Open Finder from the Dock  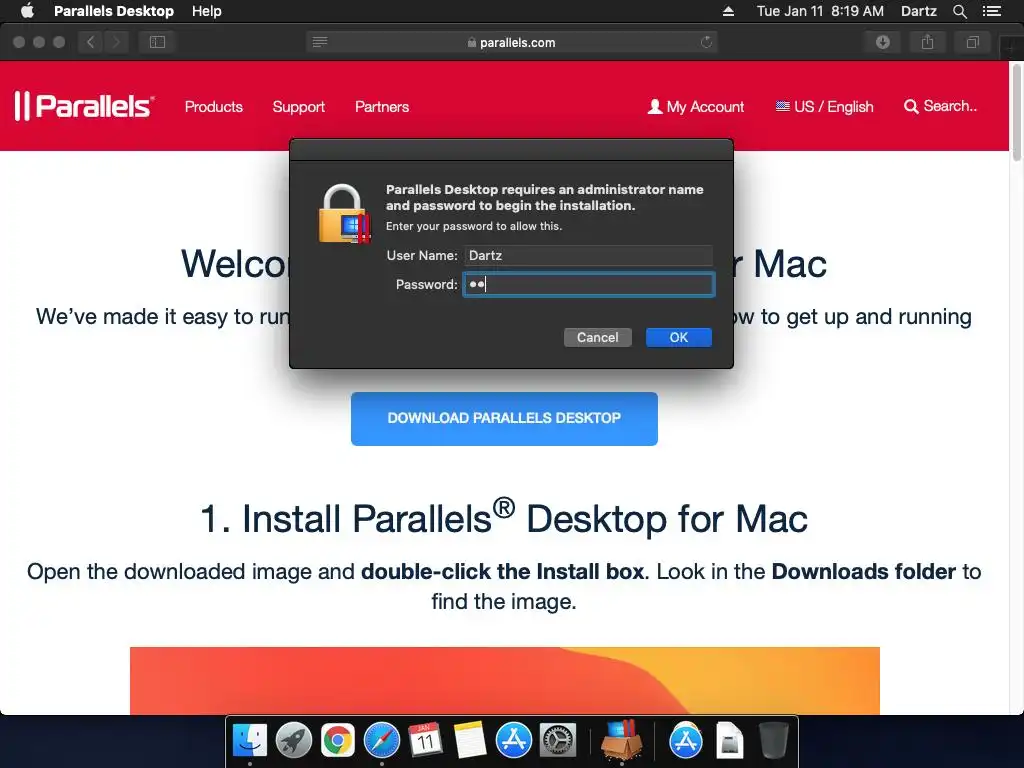[250, 741]
